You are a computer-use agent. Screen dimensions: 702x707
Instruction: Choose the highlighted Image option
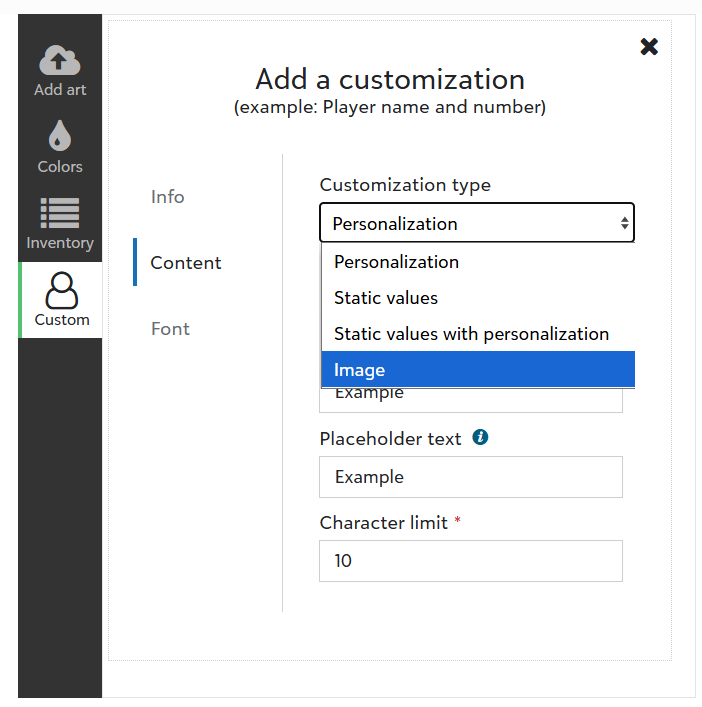(360, 370)
